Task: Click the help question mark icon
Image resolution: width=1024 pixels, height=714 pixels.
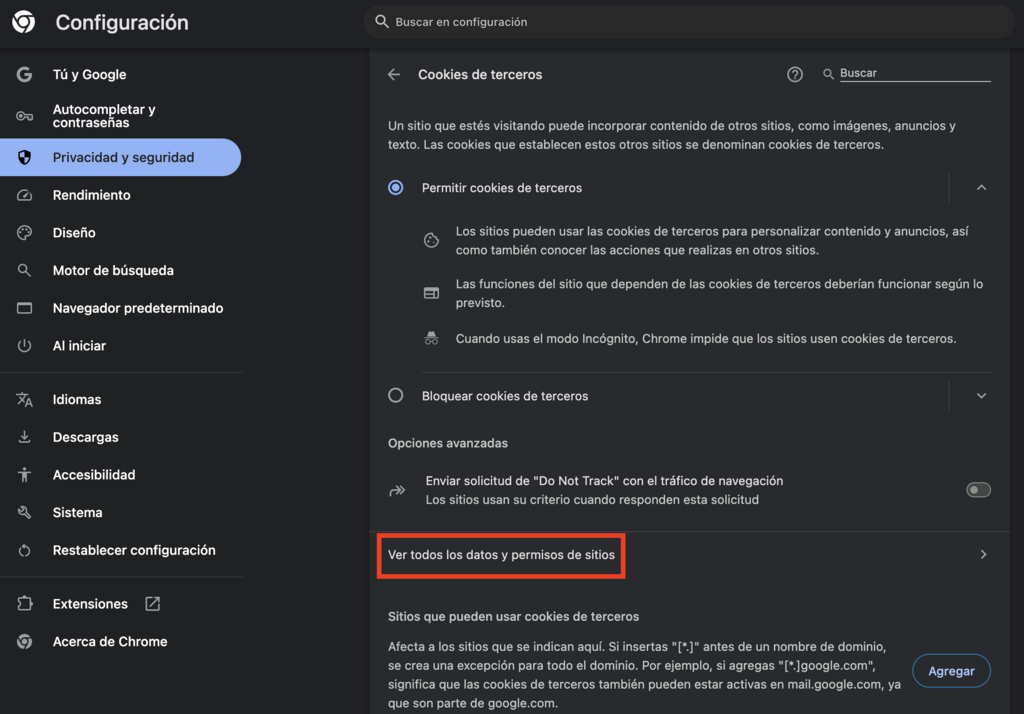Action: point(794,73)
